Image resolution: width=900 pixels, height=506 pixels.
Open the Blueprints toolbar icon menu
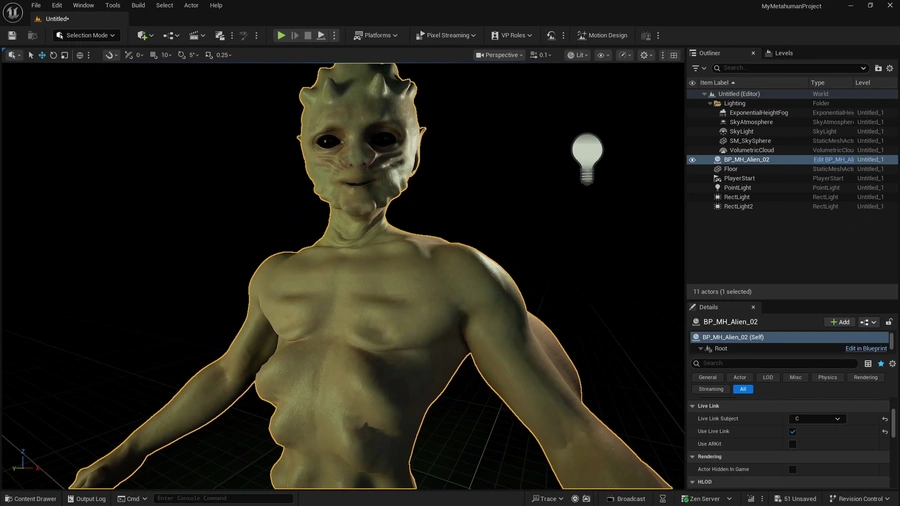pyautogui.click(x=170, y=36)
